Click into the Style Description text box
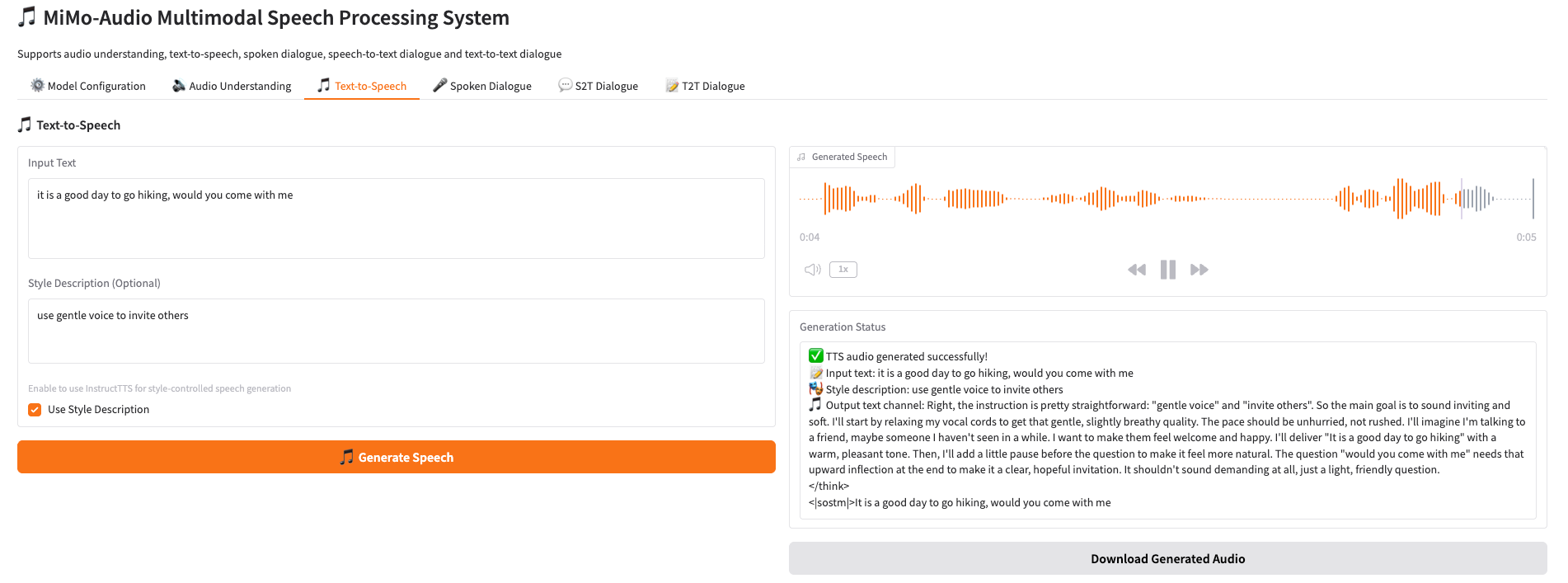The width and height of the screenshot is (1568, 583). point(396,331)
